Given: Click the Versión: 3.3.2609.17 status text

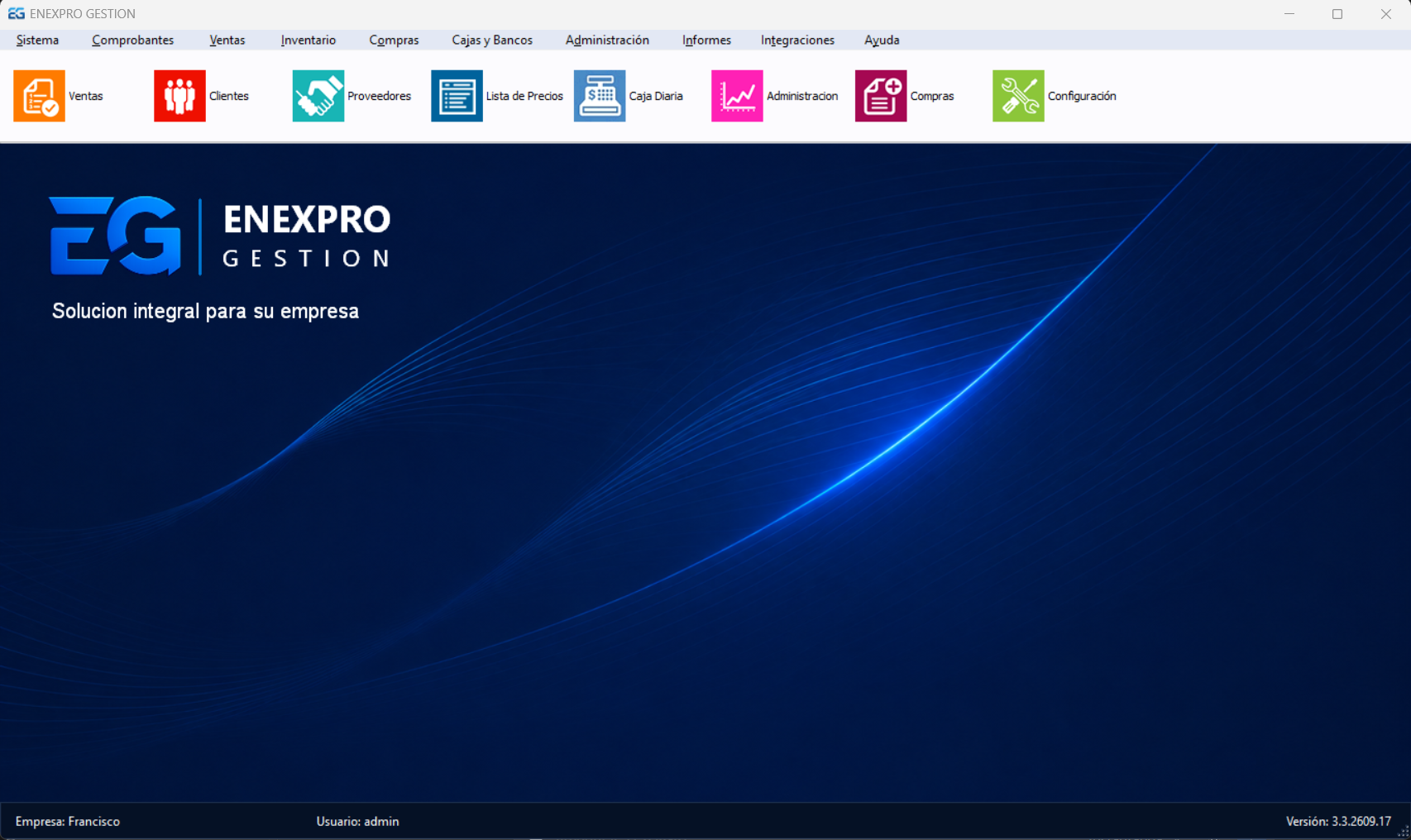Looking at the screenshot, I should (1338, 821).
